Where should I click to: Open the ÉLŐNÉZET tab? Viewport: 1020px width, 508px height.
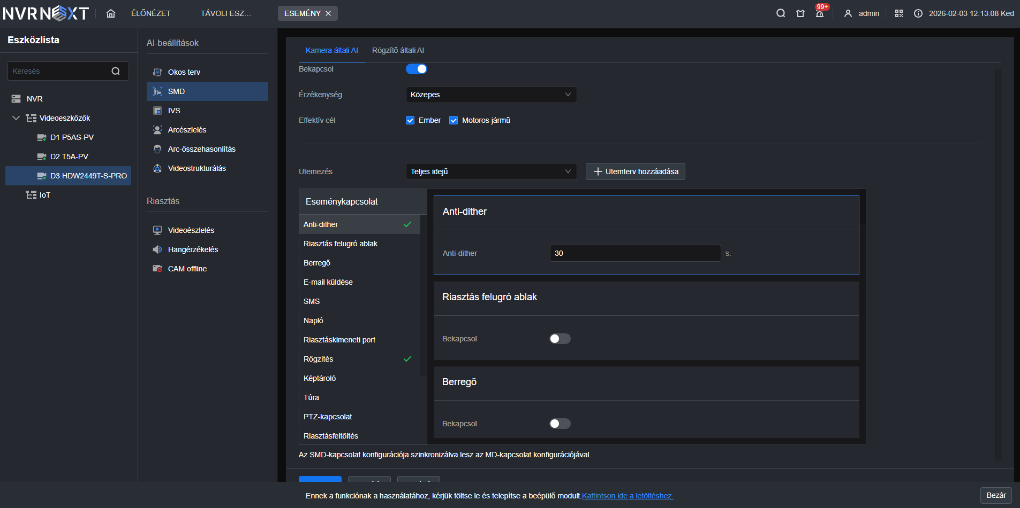click(x=150, y=13)
